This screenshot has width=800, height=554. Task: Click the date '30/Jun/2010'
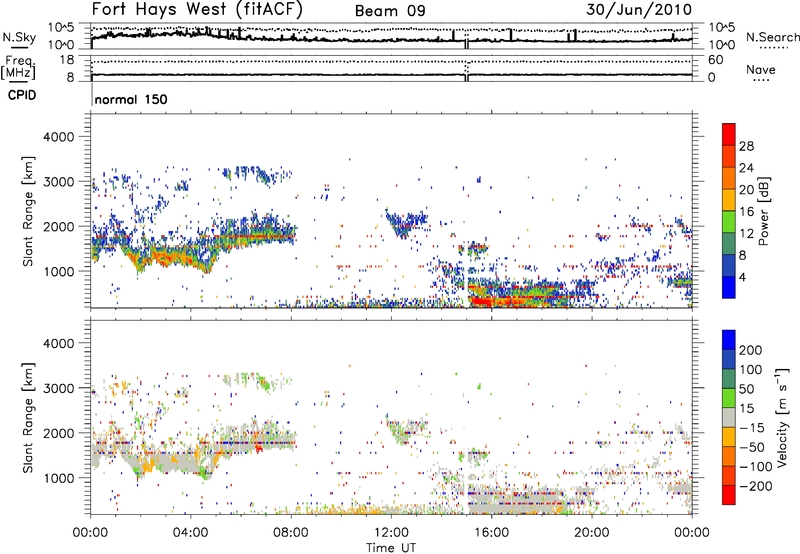coord(639,10)
